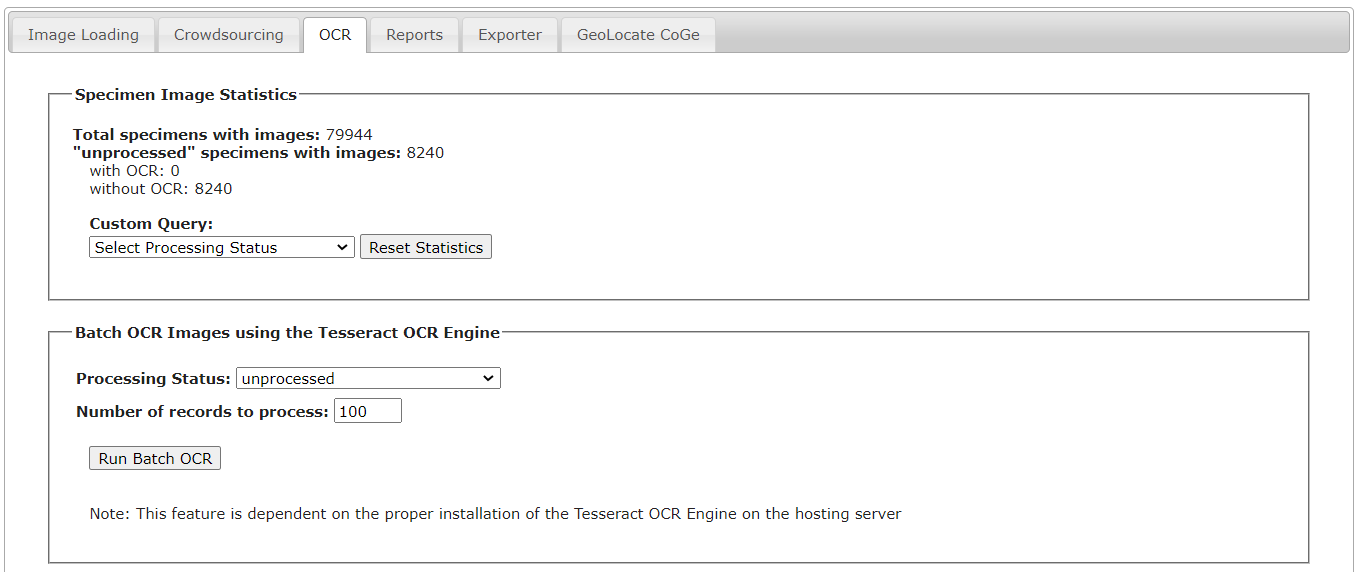1363x572 pixels.
Task: Click the 'with OCR: 0' line
Action: click(x=135, y=171)
